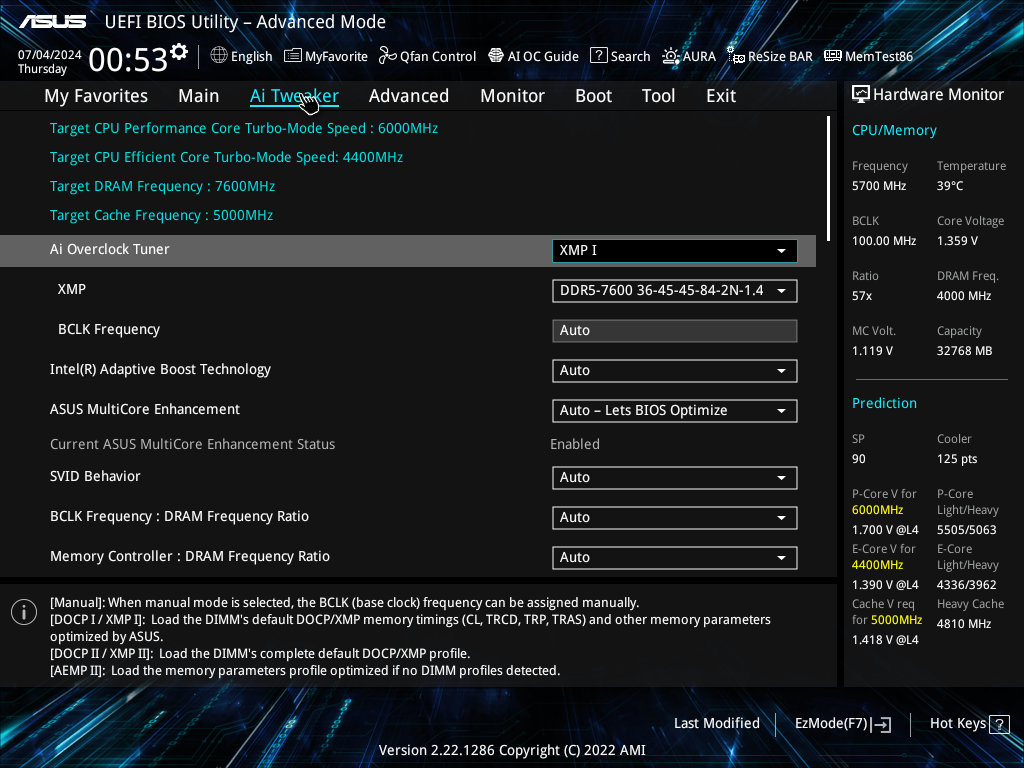
Task: Click the Hot Keys question mark icon
Action: [999, 724]
